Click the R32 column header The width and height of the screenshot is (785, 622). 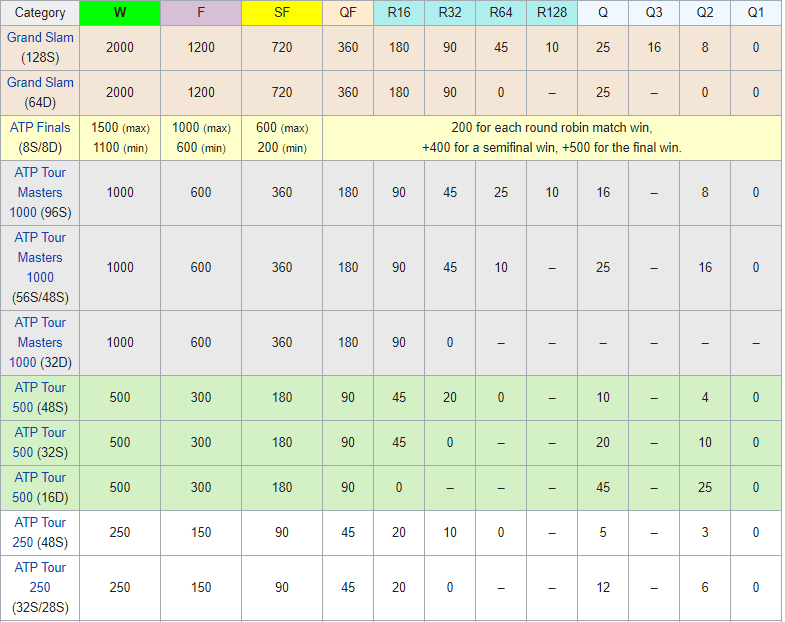(450, 13)
